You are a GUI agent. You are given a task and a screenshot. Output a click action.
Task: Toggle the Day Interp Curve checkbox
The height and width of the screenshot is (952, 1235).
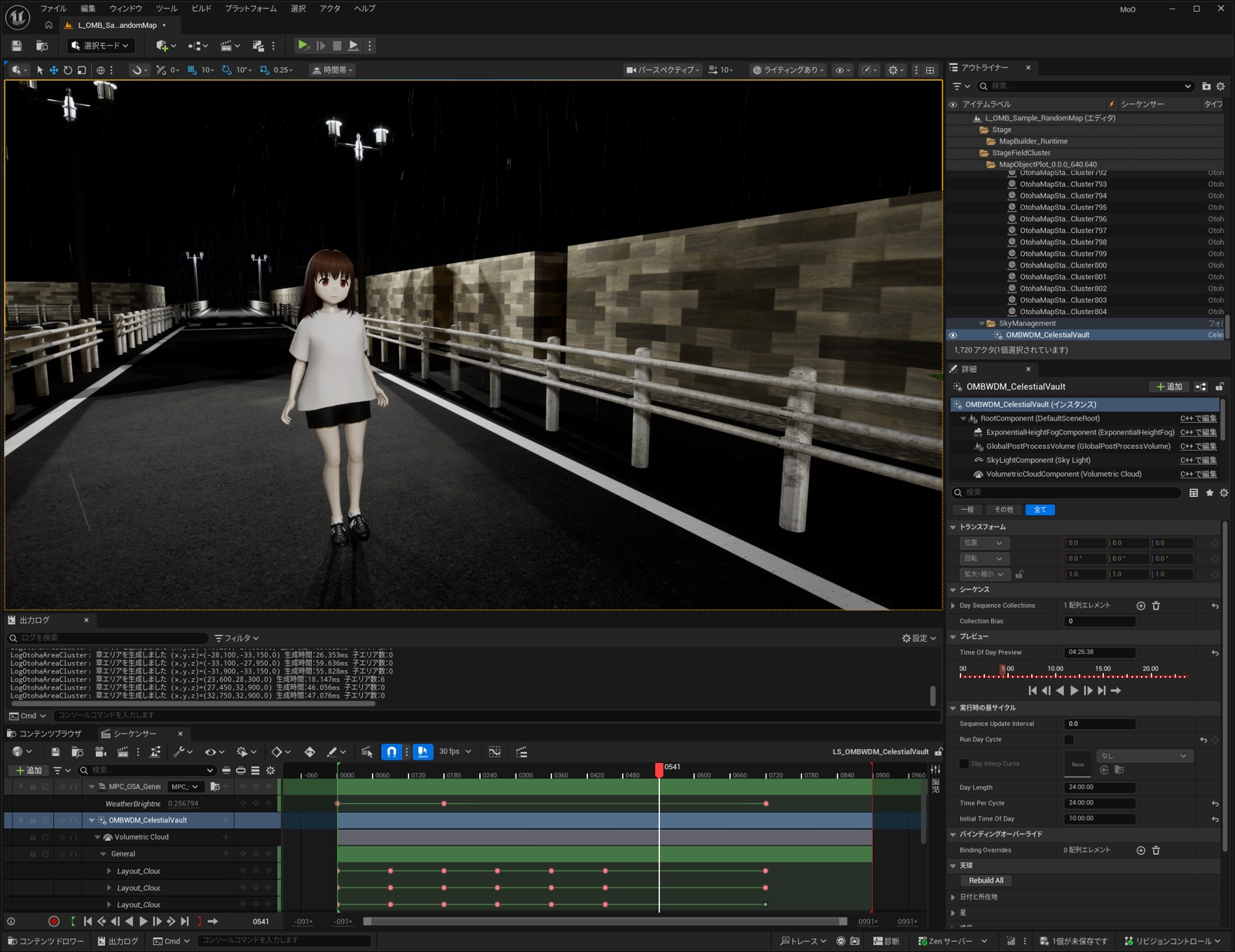[963, 764]
